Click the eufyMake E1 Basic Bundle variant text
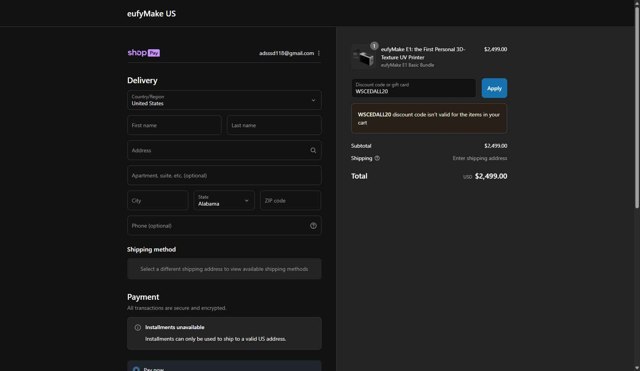This screenshot has height=371, width=640. click(x=407, y=65)
